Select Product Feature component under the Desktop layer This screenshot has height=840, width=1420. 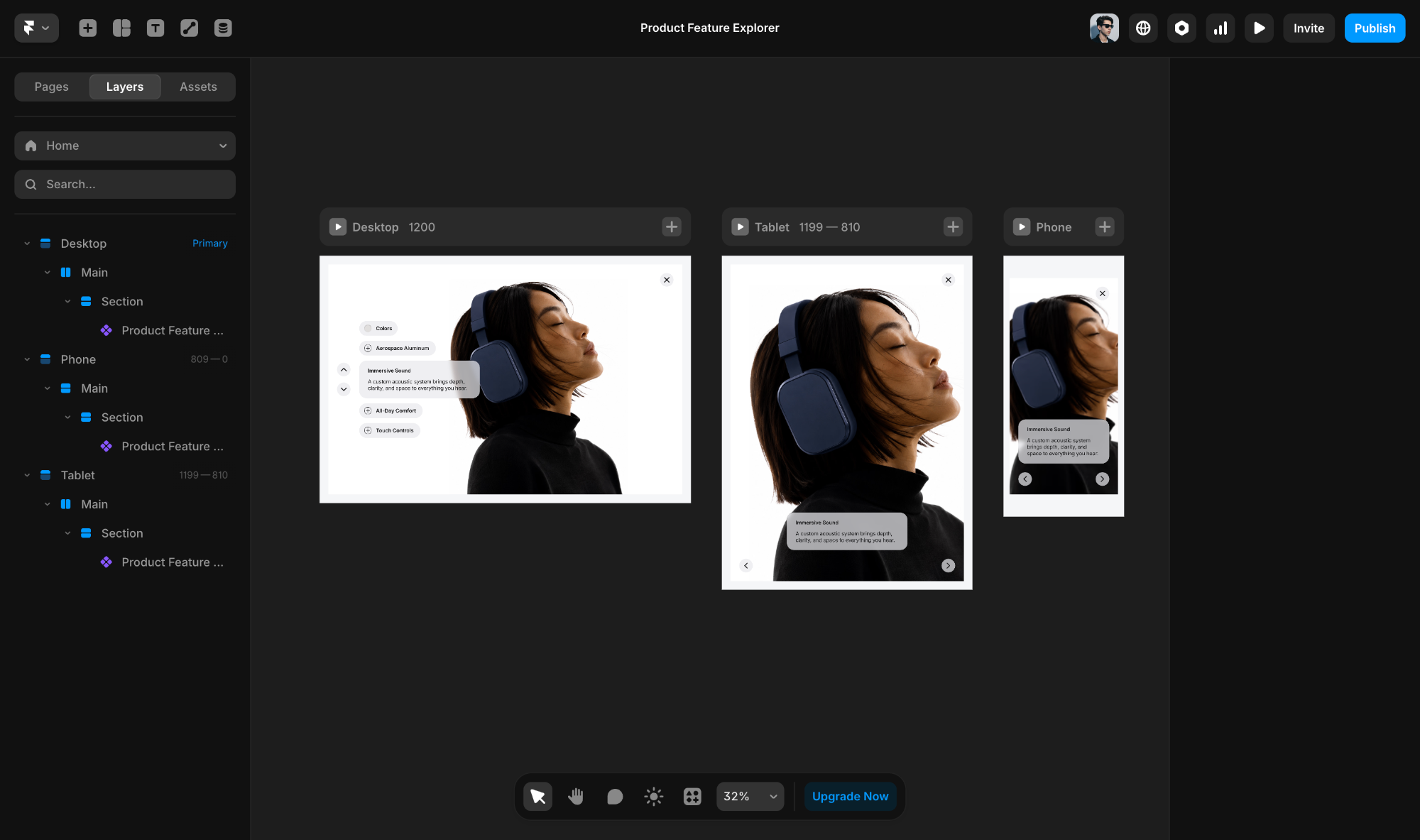[x=125, y=330]
